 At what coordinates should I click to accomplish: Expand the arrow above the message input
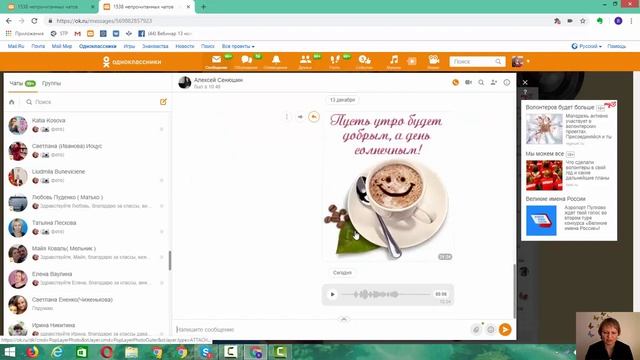point(344,319)
